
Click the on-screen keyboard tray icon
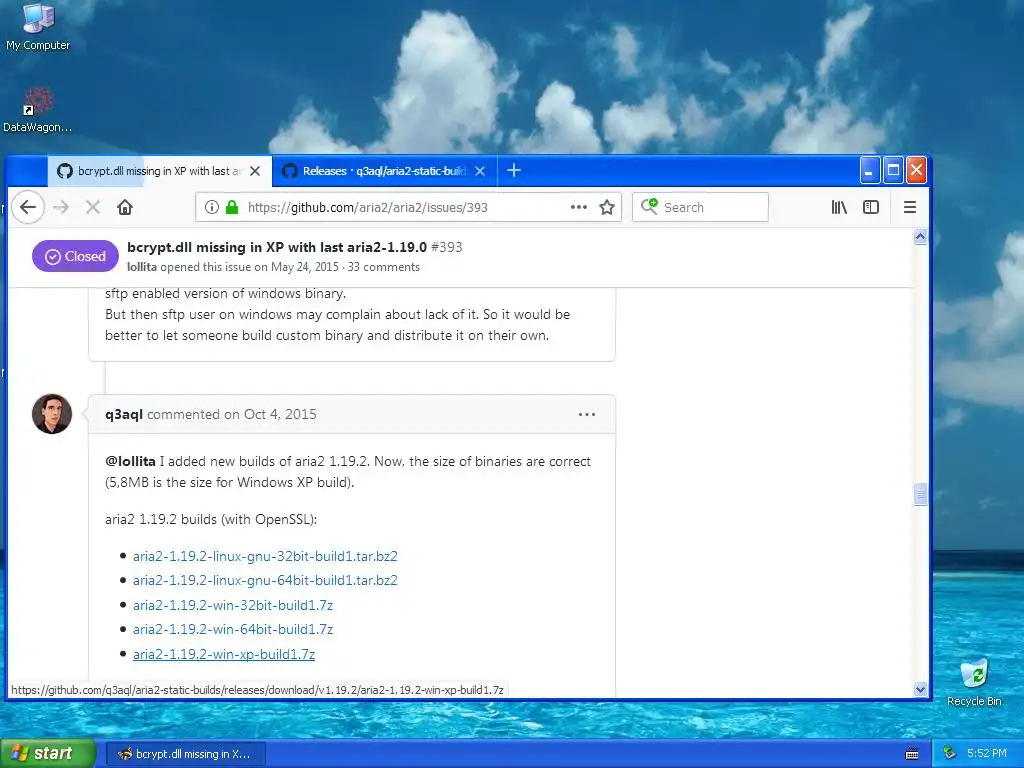pyautogui.click(x=912, y=754)
